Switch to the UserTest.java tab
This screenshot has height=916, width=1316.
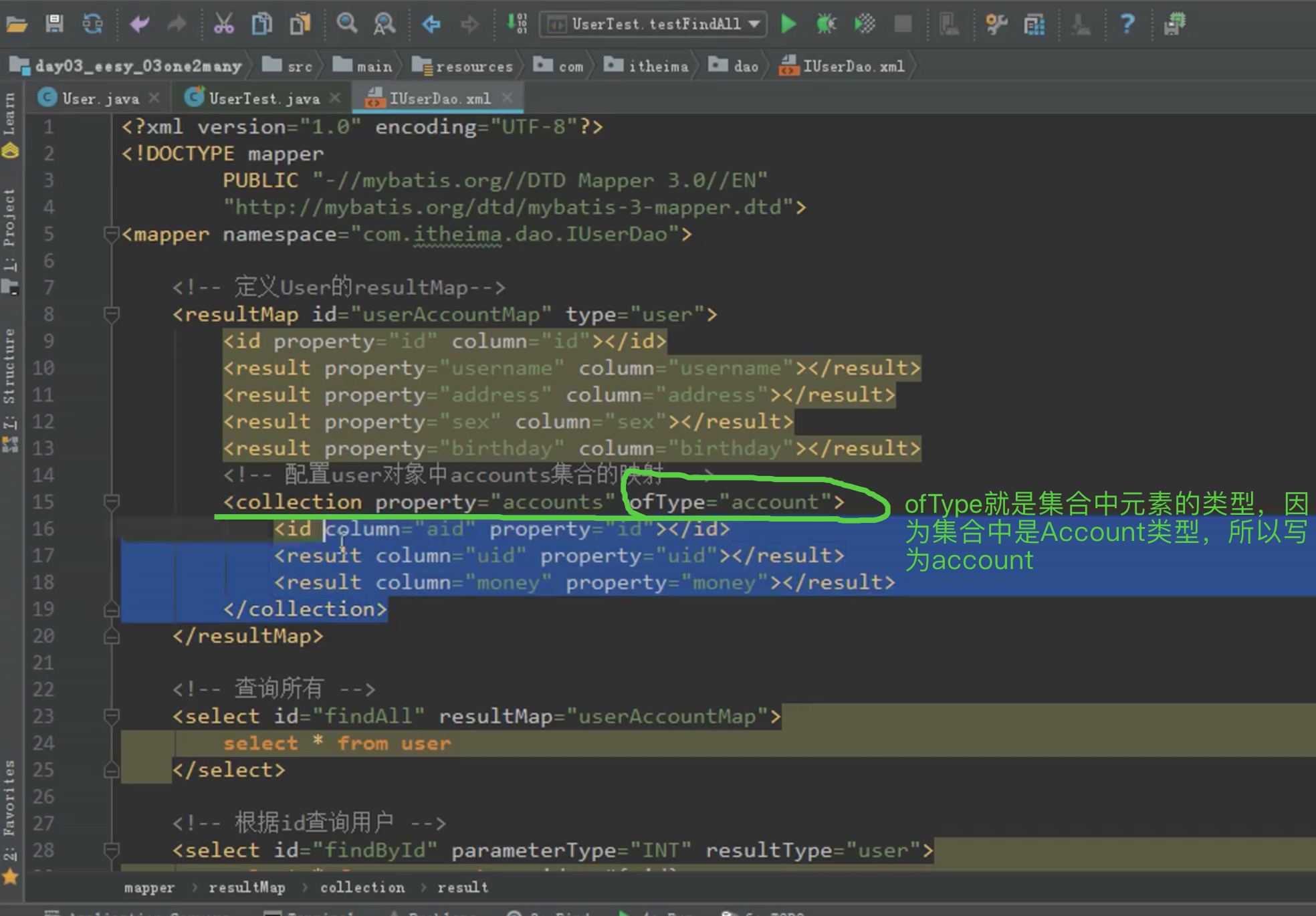263,99
